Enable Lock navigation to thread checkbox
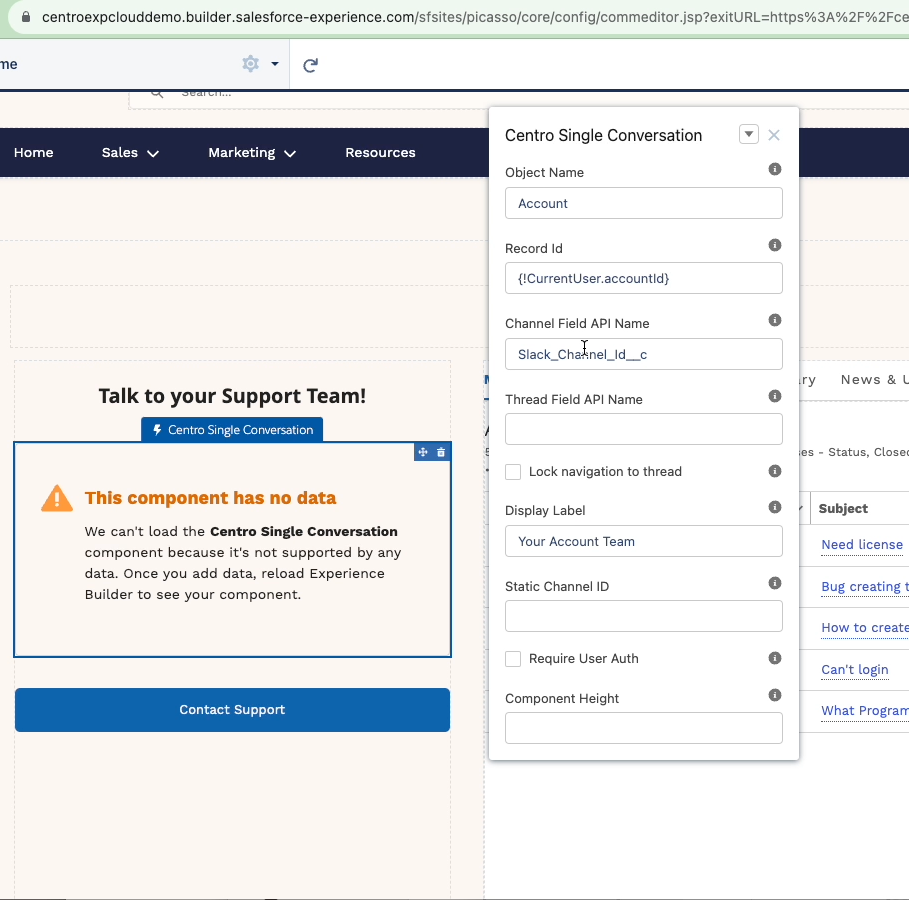The height and width of the screenshot is (900, 909). pyautogui.click(x=513, y=471)
